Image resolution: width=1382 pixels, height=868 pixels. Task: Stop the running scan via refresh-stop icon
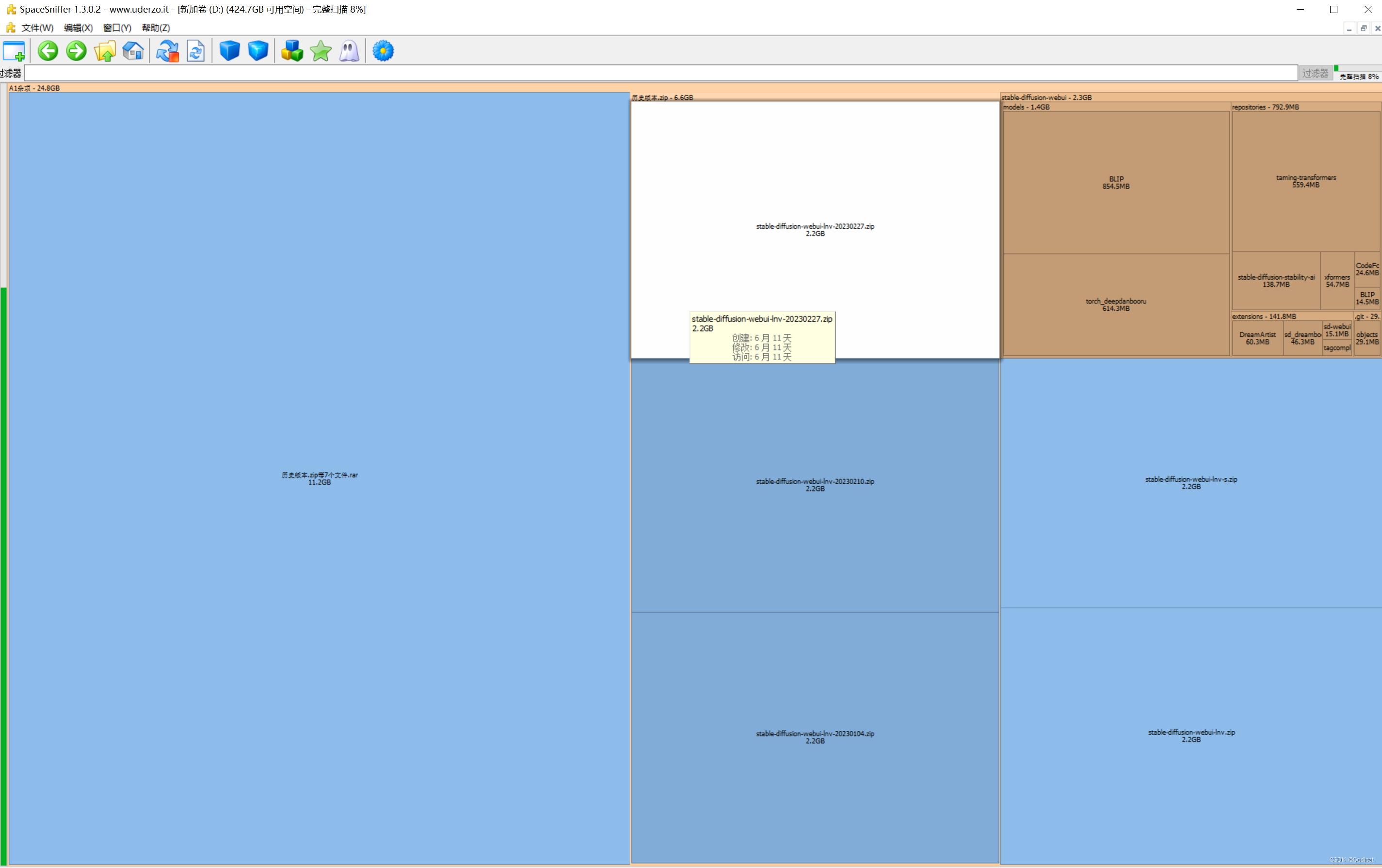pos(168,51)
